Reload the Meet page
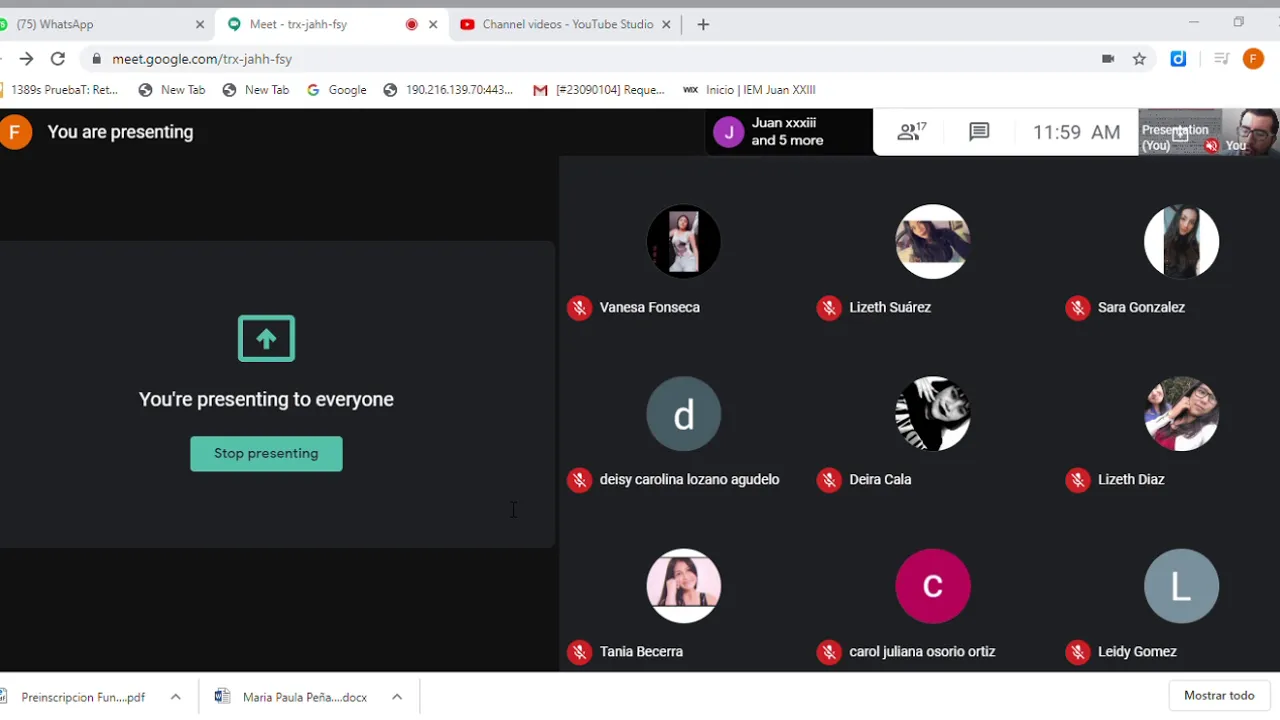Image resolution: width=1280 pixels, height=720 pixels. tap(58, 59)
